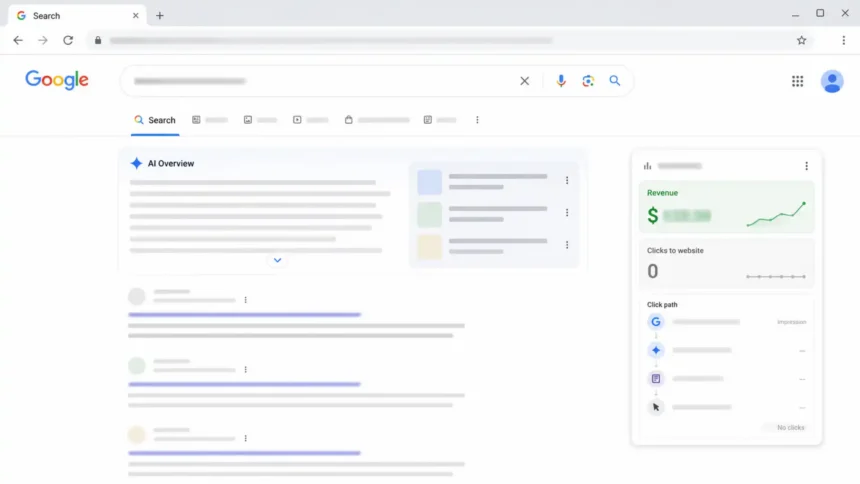Open the Google apps grid
The height and width of the screenshot is (484, 860).
tap(797, 81)
